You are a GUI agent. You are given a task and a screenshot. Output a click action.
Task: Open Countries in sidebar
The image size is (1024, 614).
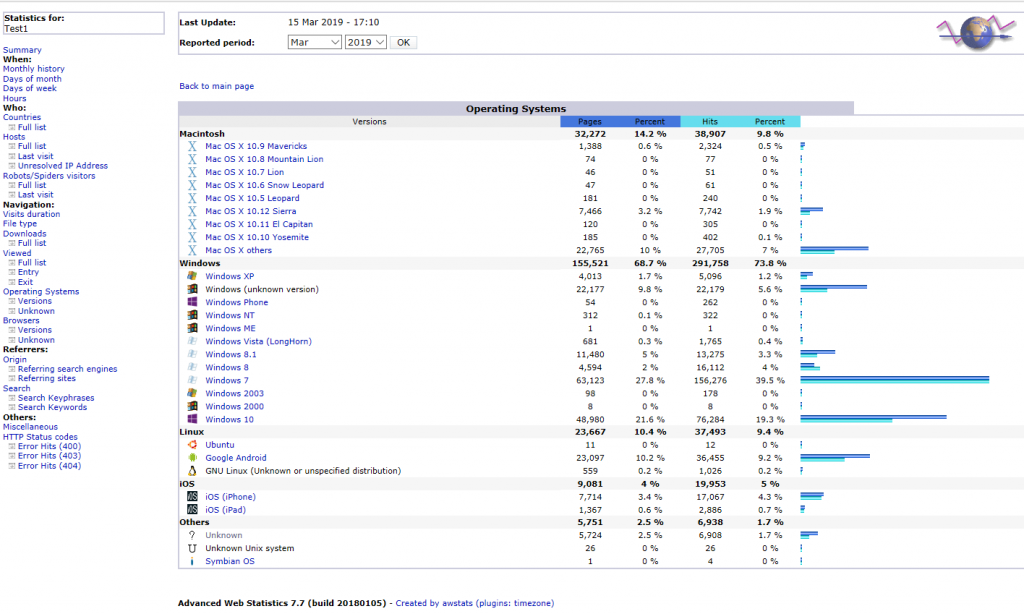click(22, 118)
